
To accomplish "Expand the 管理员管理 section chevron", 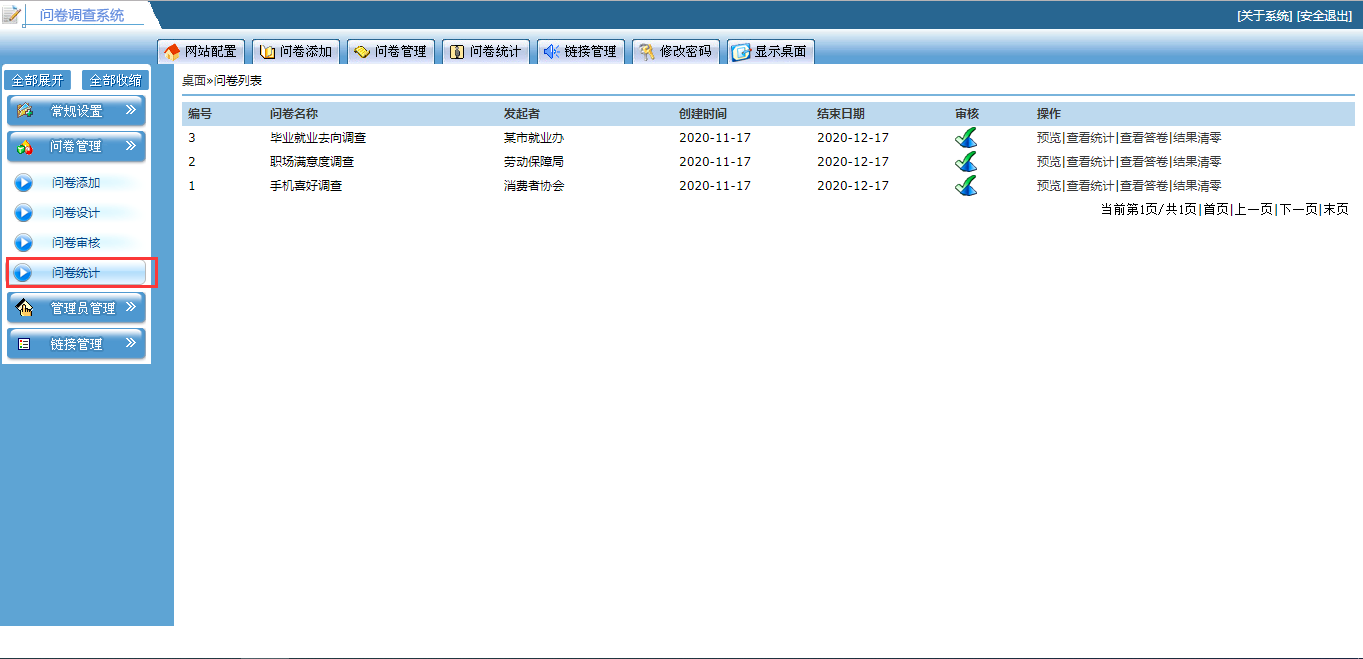I will [x=130, y=307].
